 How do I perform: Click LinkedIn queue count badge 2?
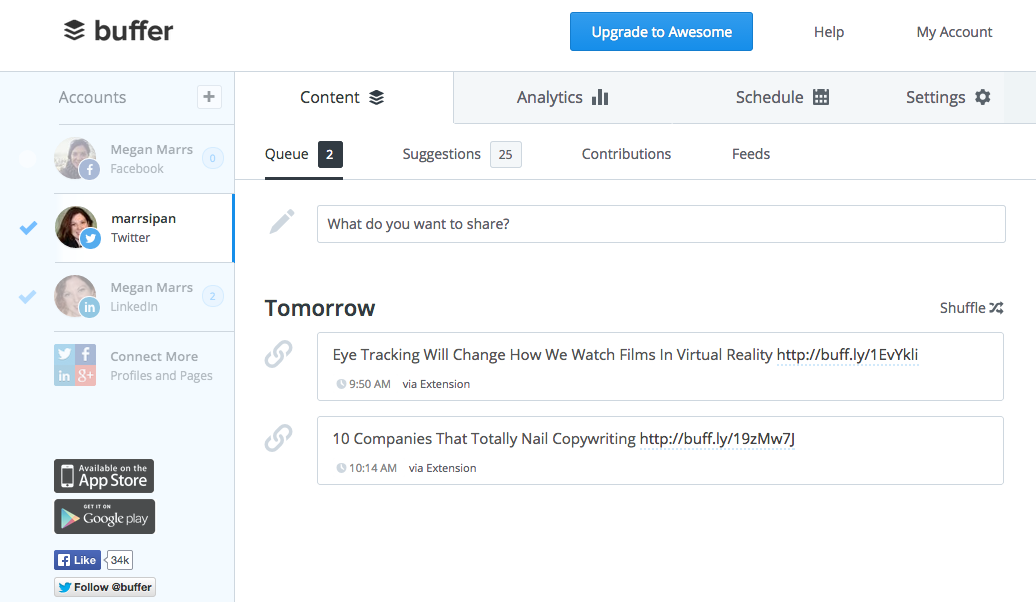212,296
